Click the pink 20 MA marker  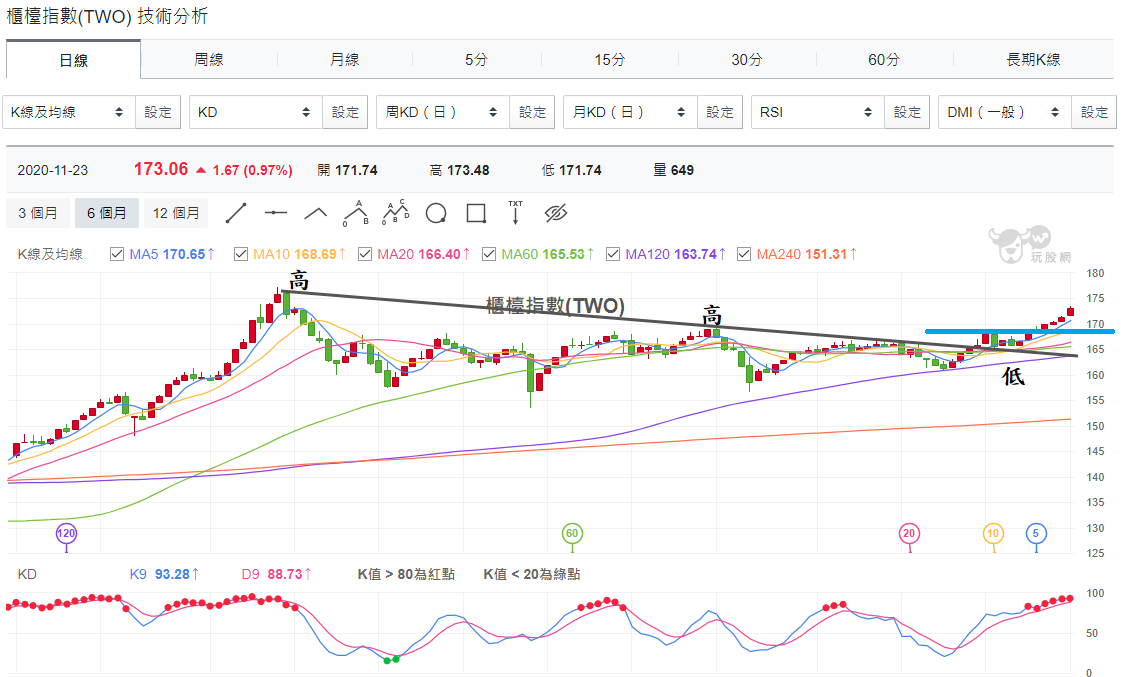[x=909, y=534]
